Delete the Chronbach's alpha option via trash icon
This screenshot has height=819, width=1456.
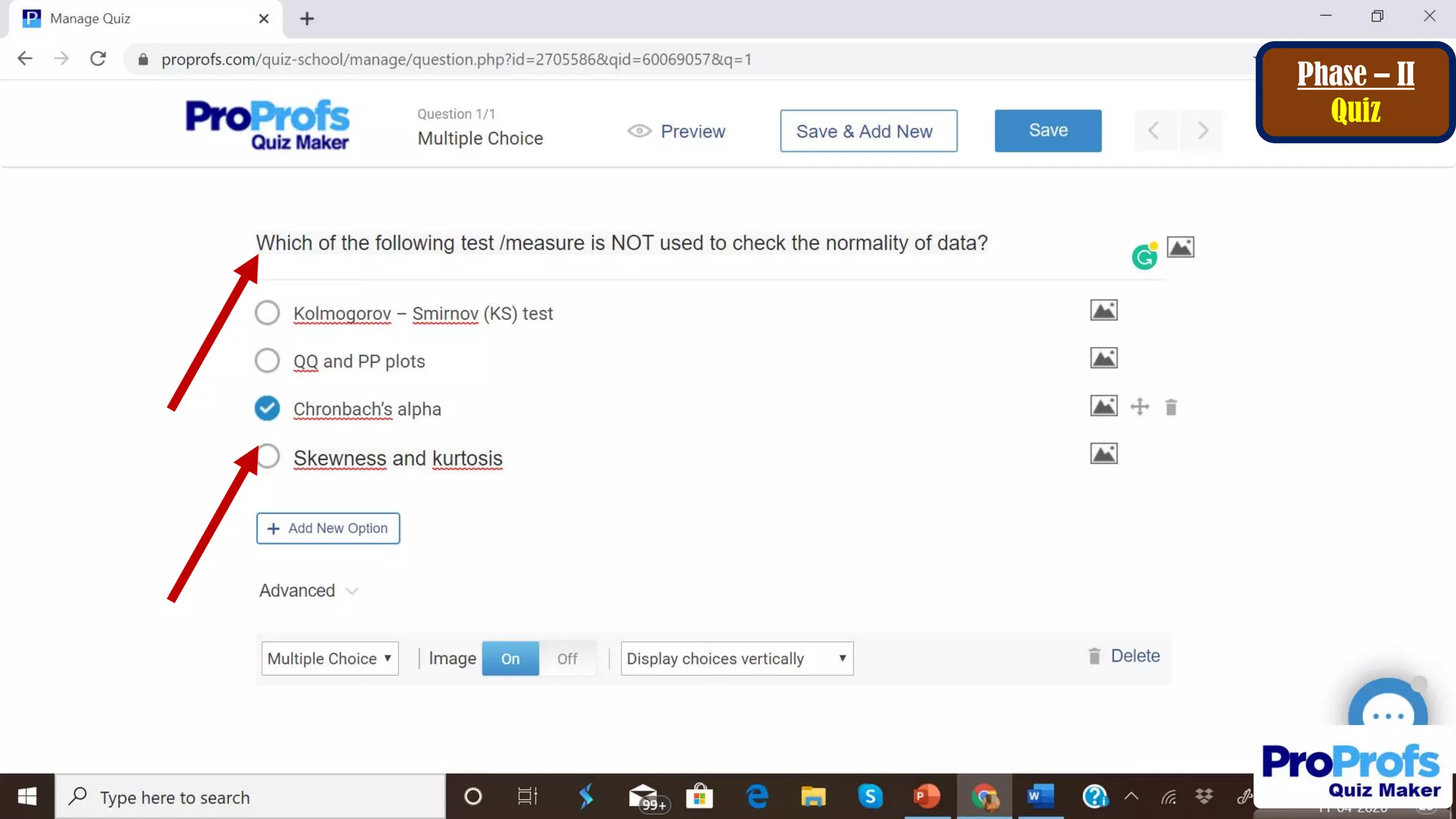[1171, 407]
